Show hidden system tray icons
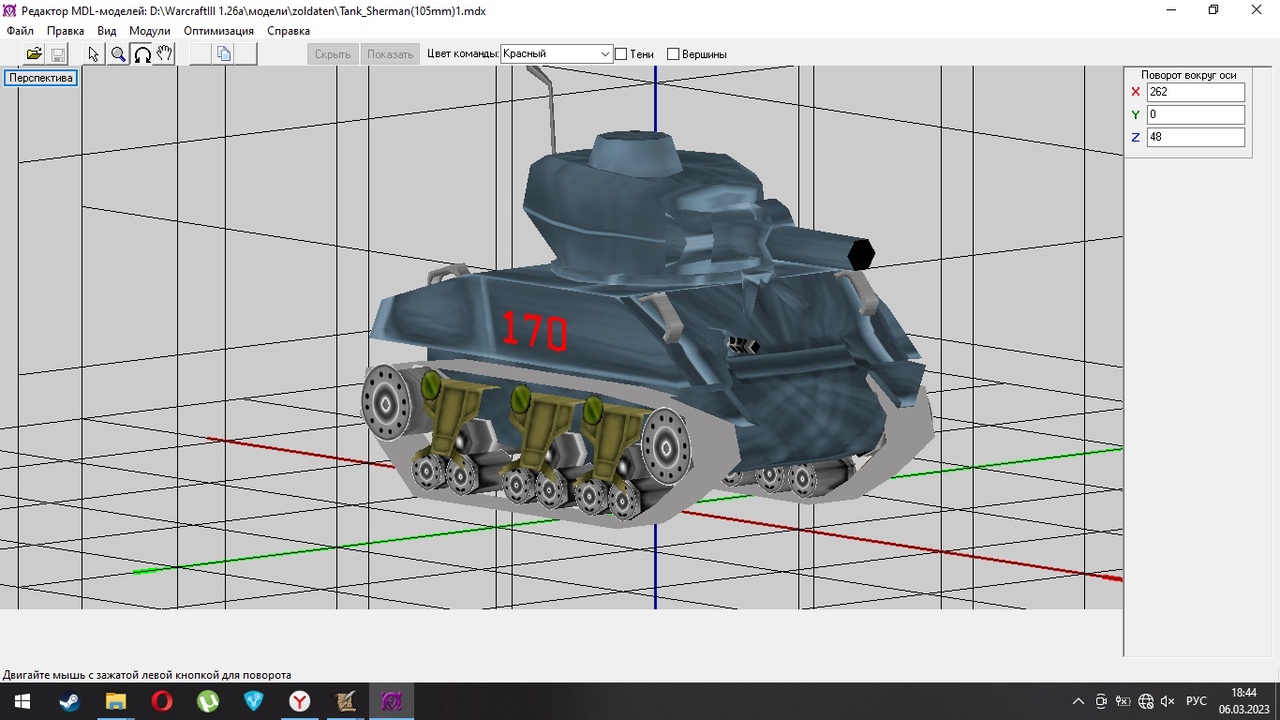Viewport: 1280px width, 720px height. click(x=1078, y=702)
